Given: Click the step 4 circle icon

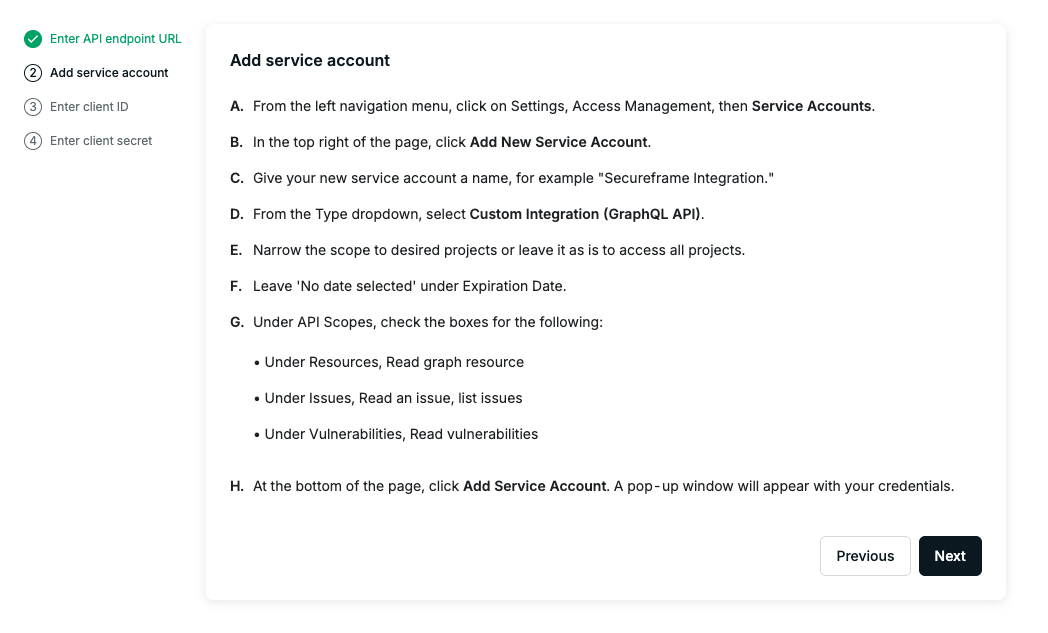Looking at the screenshot, I should pyautogui.click(x=33, y=141).
